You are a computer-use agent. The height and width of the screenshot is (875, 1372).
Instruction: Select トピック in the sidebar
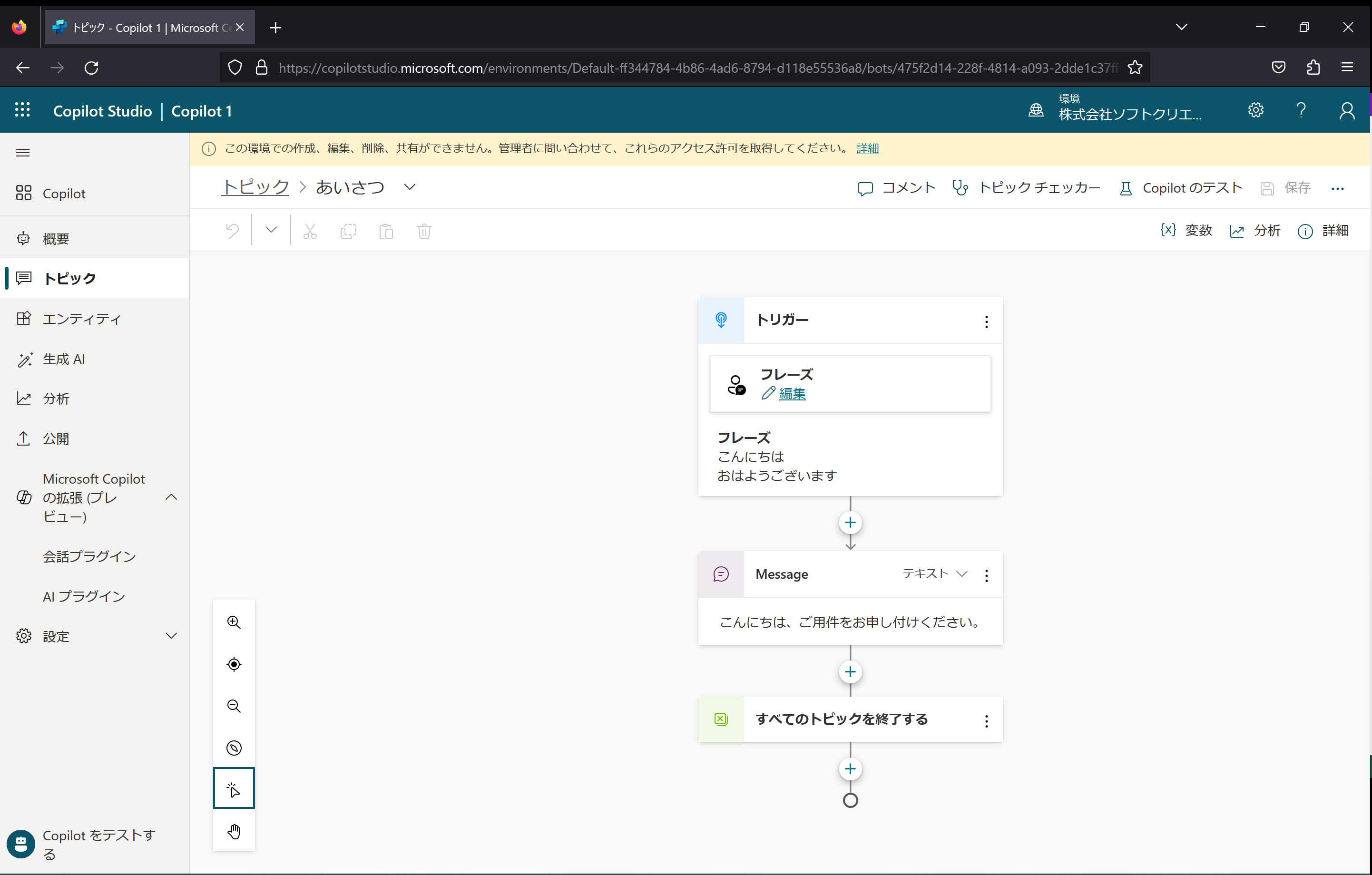click(95, 279)
